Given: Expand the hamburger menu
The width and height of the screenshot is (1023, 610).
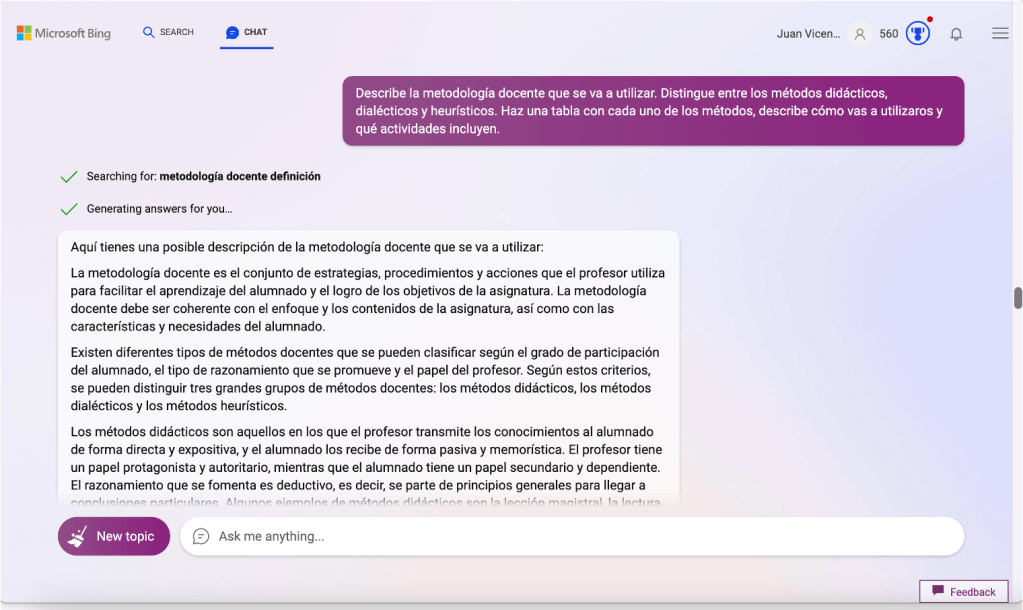Looking at the screenshot, I should [x=999, y=34].
